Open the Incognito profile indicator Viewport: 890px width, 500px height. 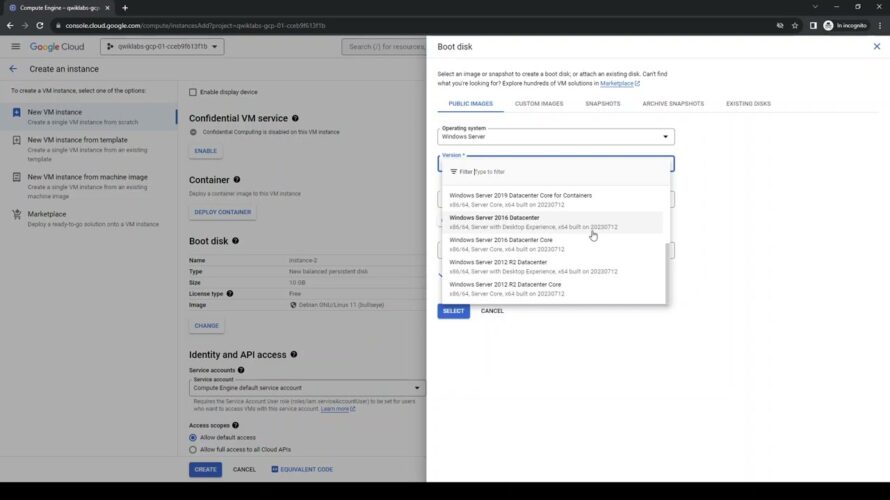tap(845, 26)
